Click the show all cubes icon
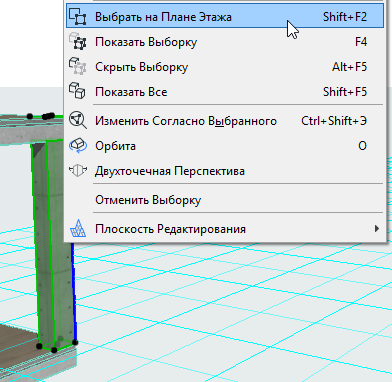The image size is (392, 382). point(77,91)
